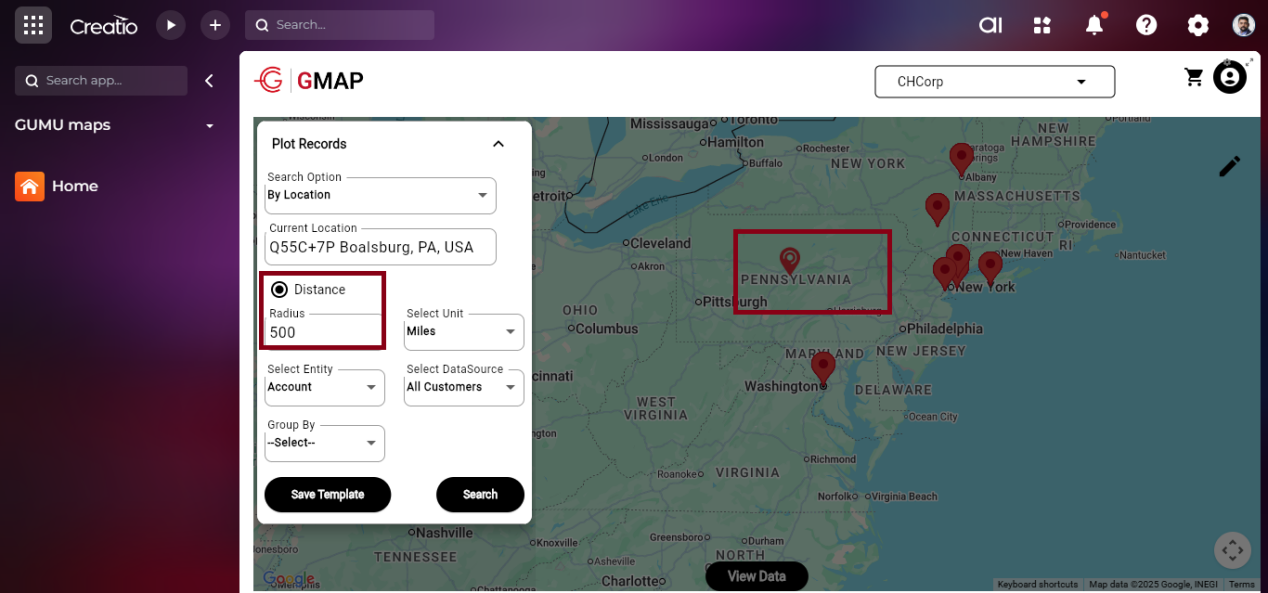
Task: Open the help question mark icon
Action: pos(1147,25)
